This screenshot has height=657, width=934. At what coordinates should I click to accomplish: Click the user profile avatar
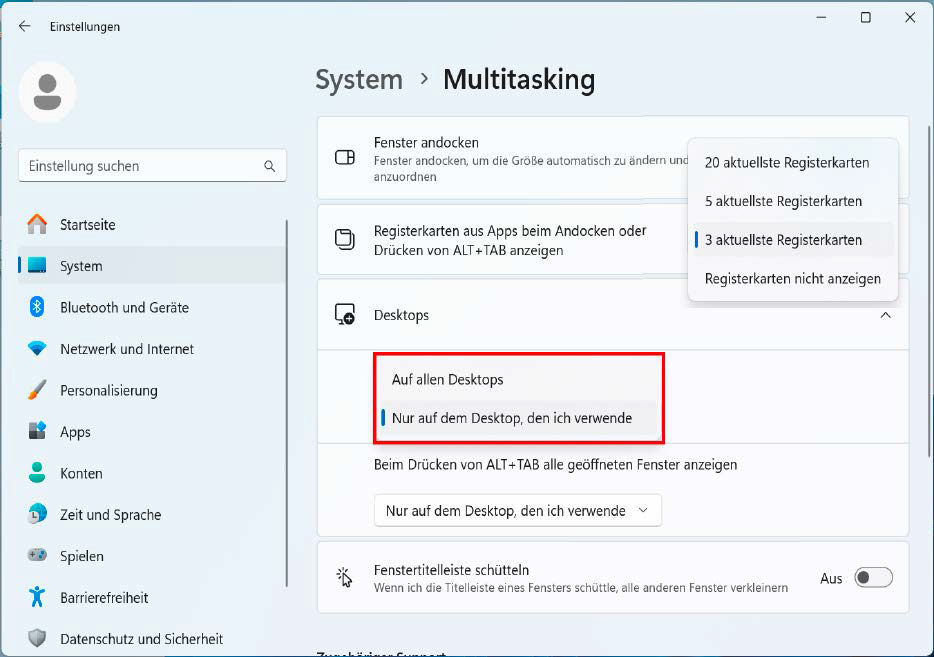pos(48,92)
